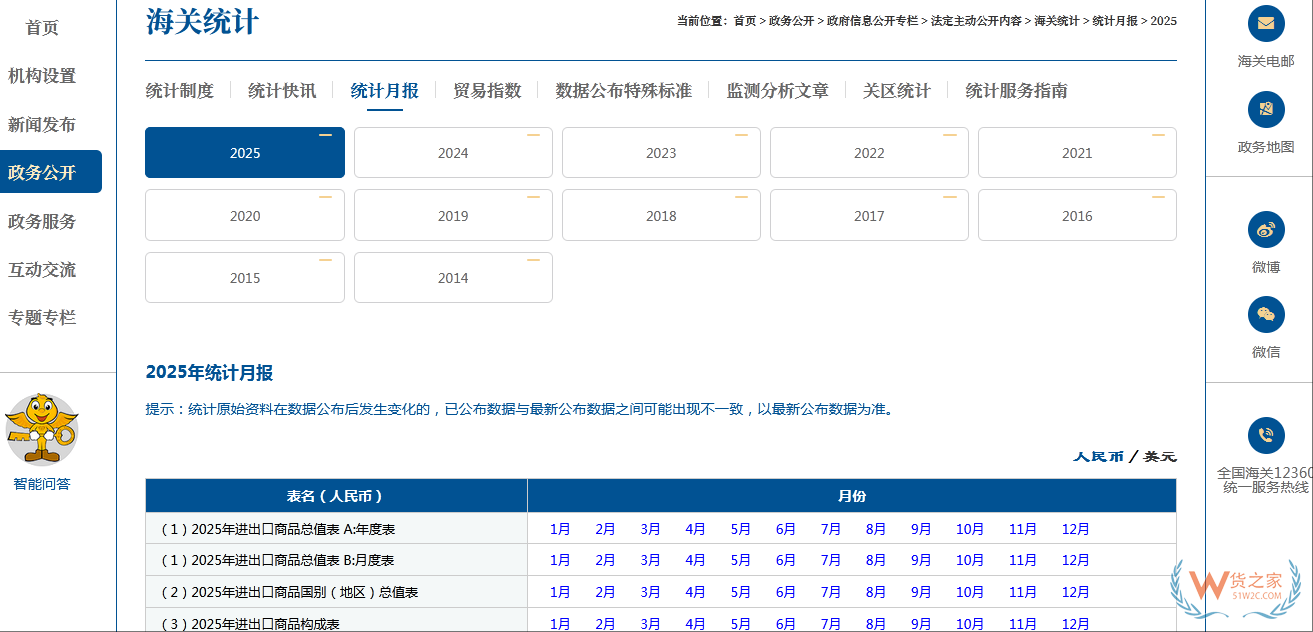This screenshot has width=1313, height=632.
Task: Click the 政务公开 highlighted sidebar entry
Action: (41, 172)
